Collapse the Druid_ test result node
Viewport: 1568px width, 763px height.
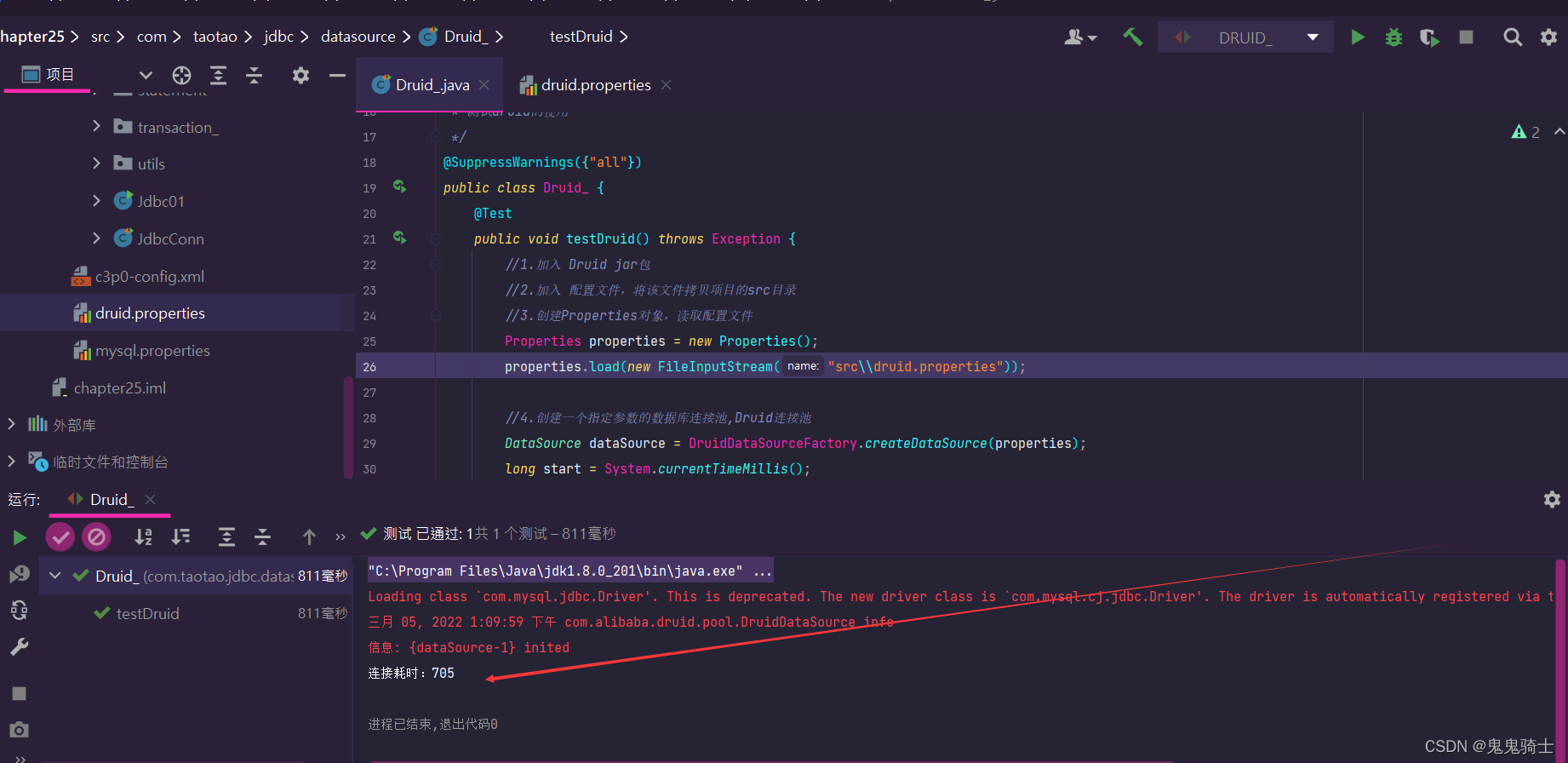(55, 576)
